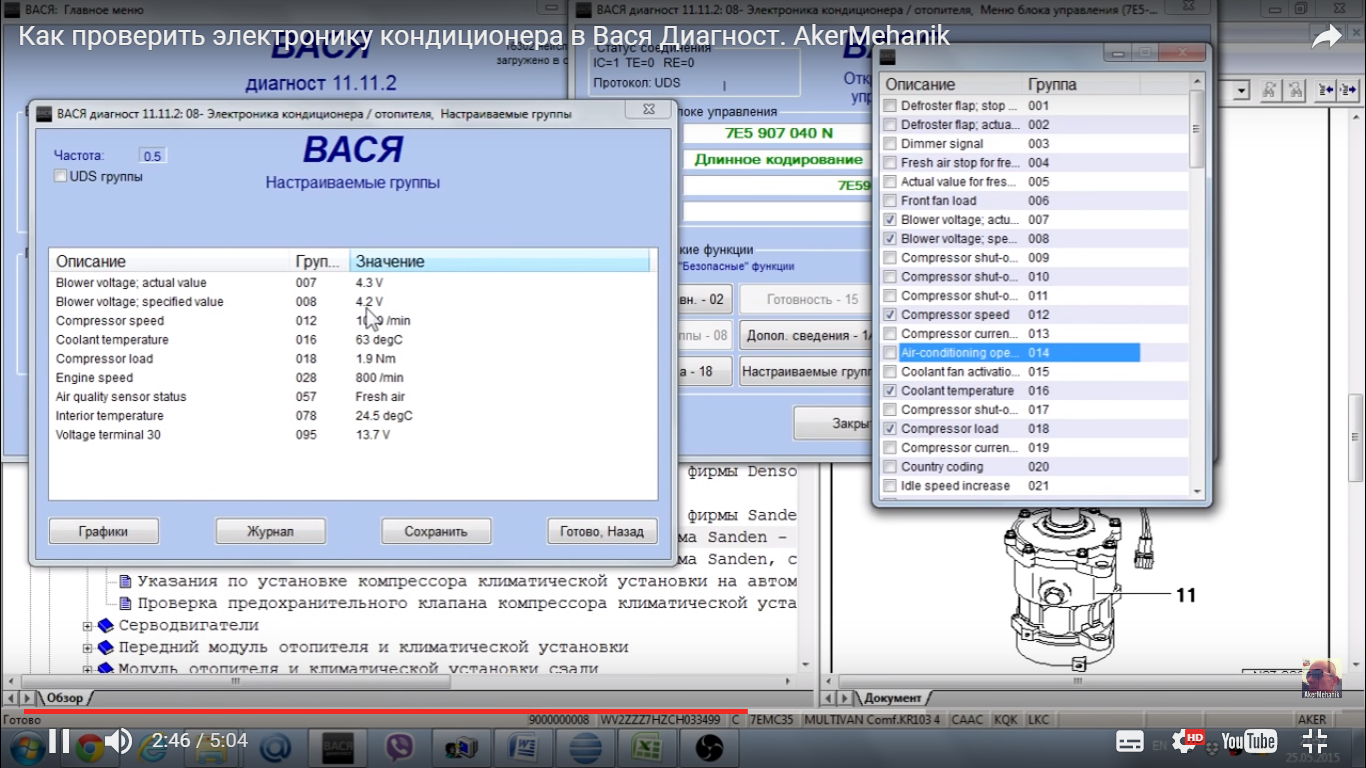This screenshot has width=1366, height=768.
Task: Click the OBS icon in taskbar
Action: point(707,747)
